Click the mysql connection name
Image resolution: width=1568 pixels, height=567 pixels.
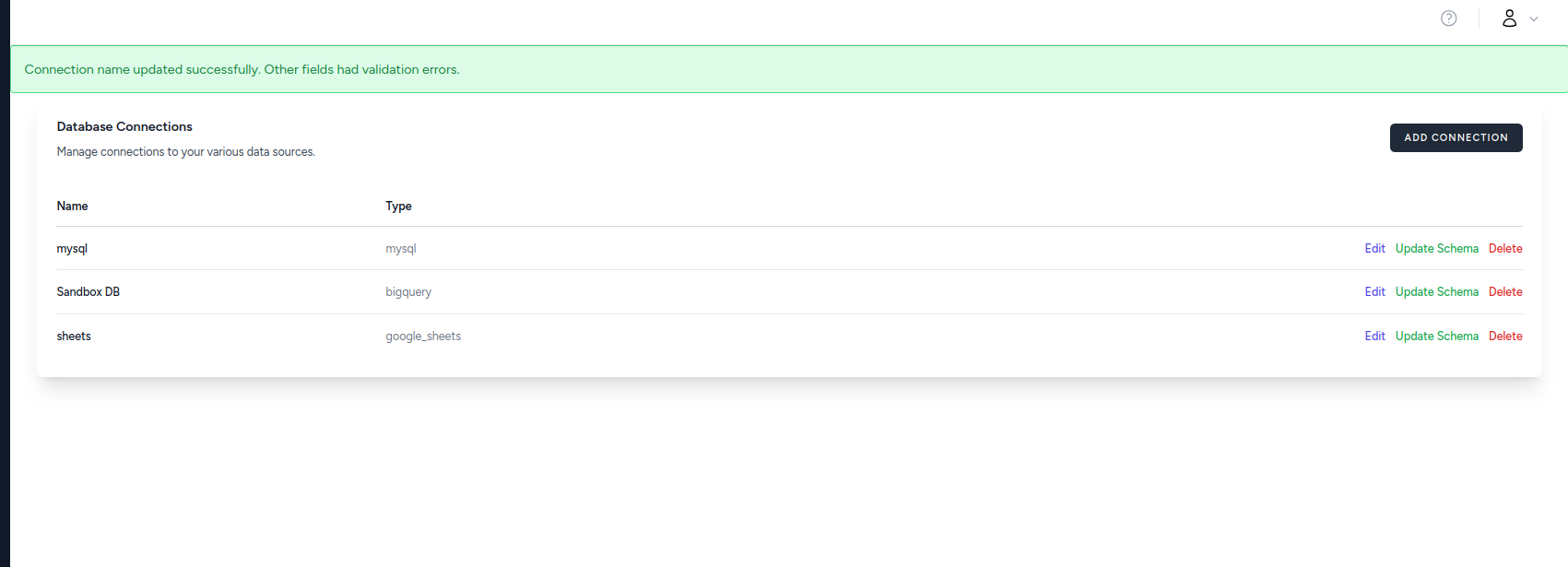pos(72,249)
